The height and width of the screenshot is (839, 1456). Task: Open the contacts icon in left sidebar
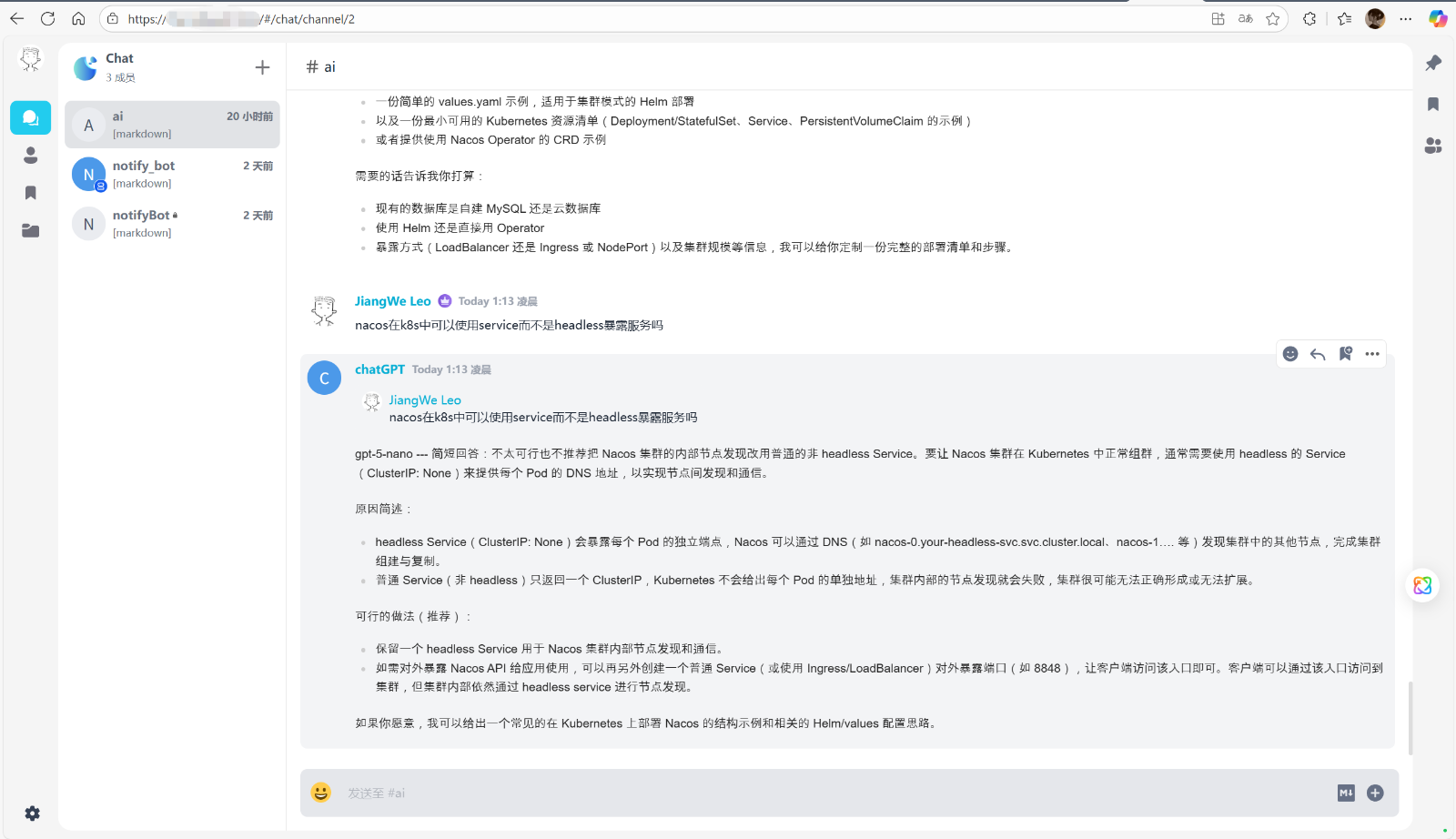coord(30,156)
